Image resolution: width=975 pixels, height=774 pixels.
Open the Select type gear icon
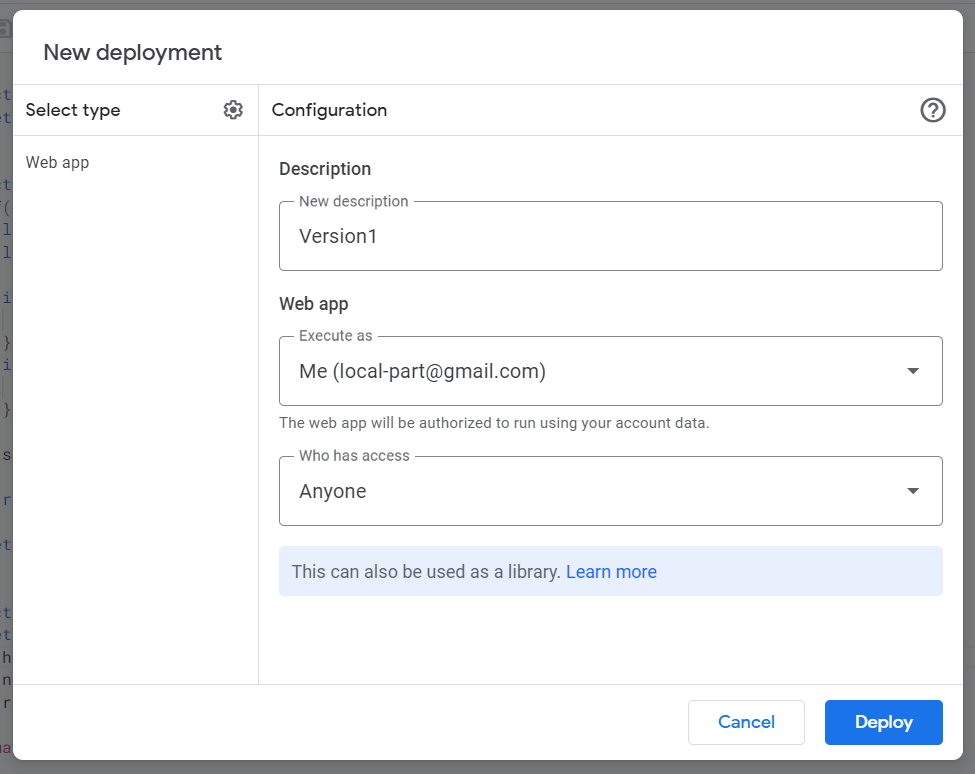tap(233, 110)
